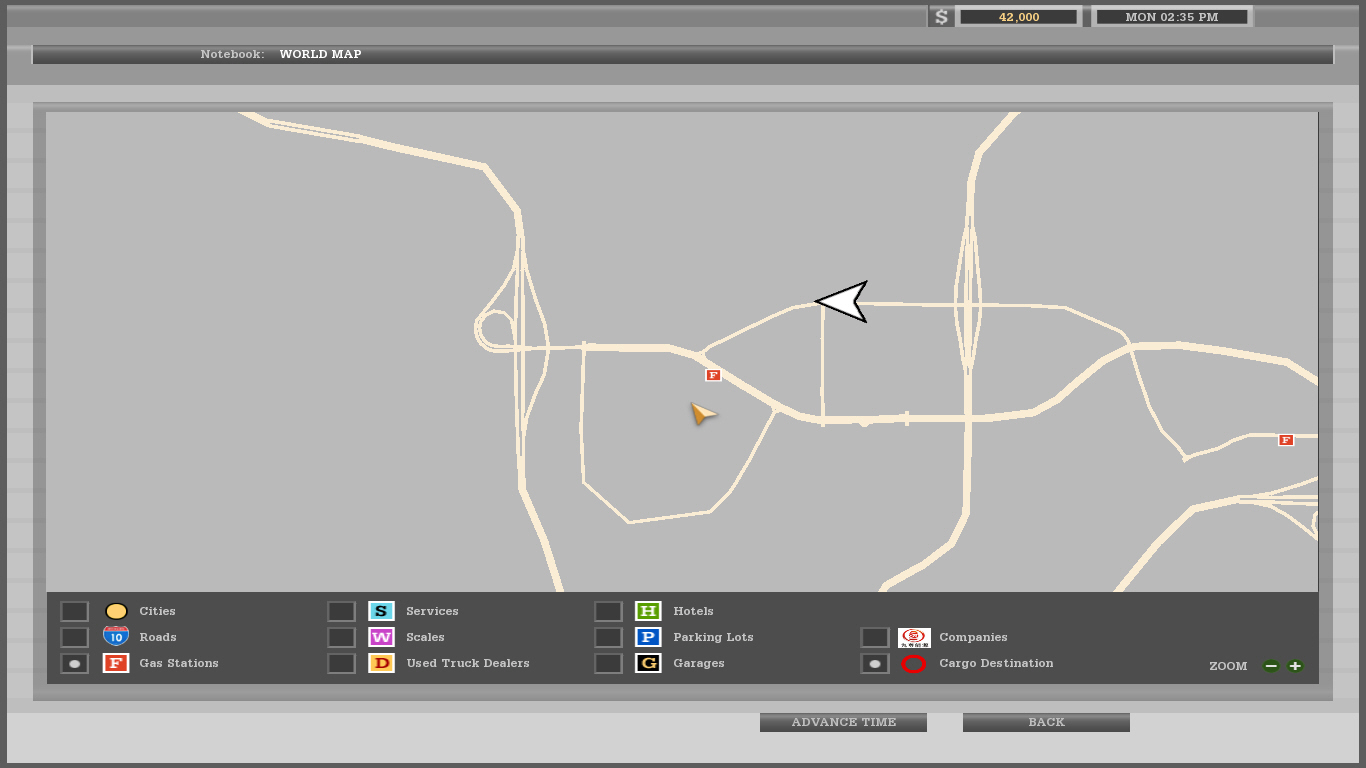Click the money dollar sign icon

point(941,17)
